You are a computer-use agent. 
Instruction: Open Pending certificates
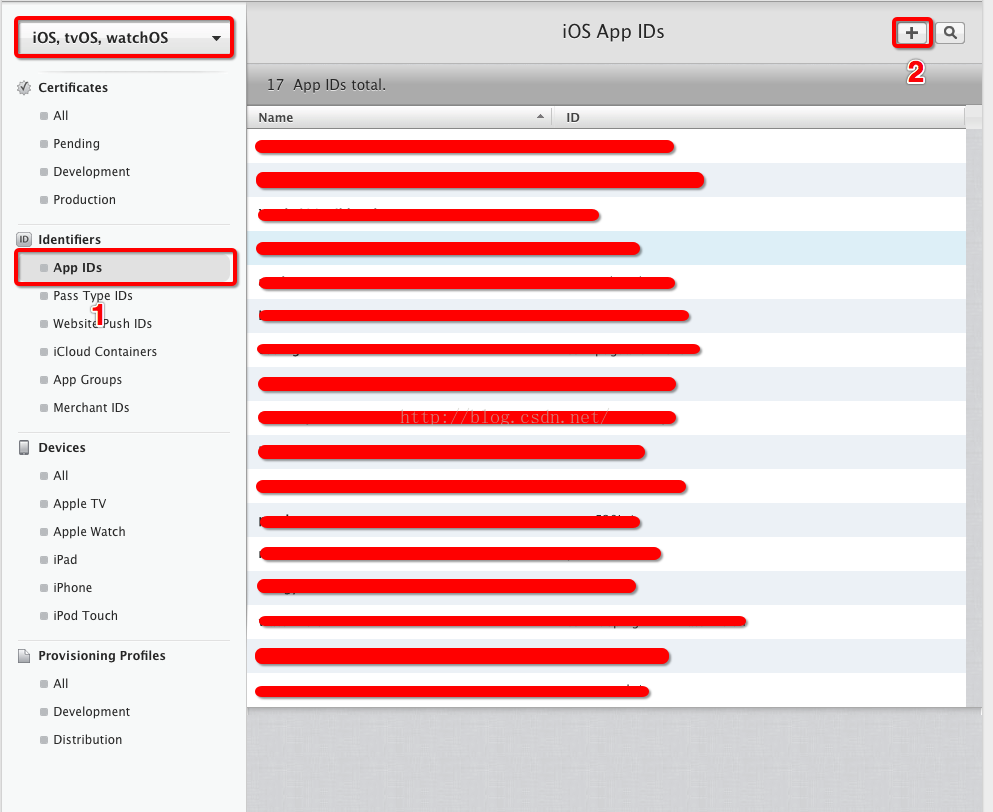[76, 144]
